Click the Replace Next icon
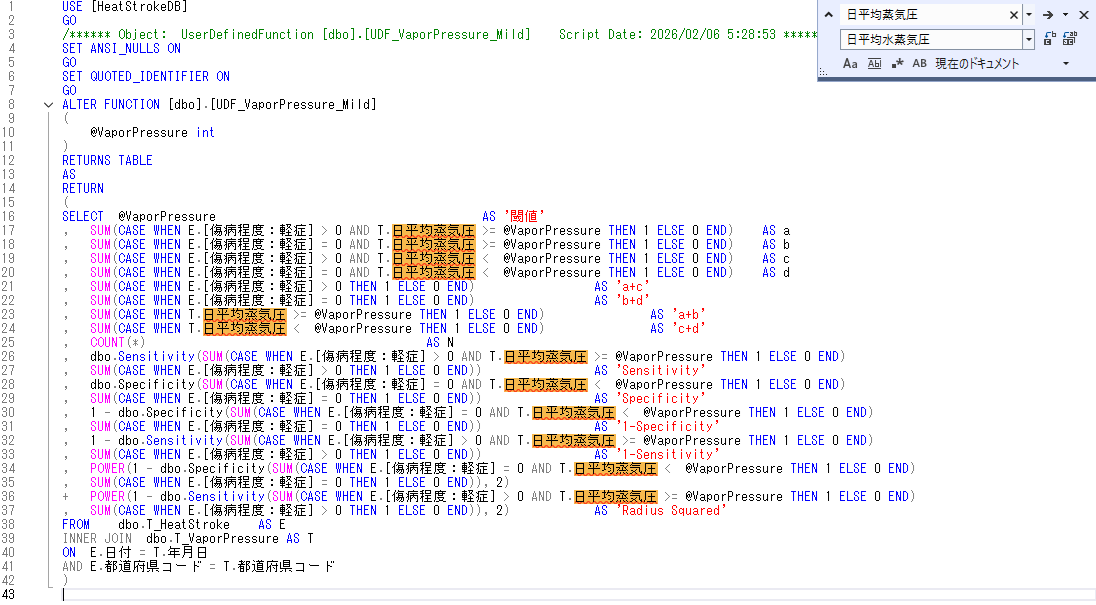This screenshot has width=1096, height=605. tap(1050, 39)
